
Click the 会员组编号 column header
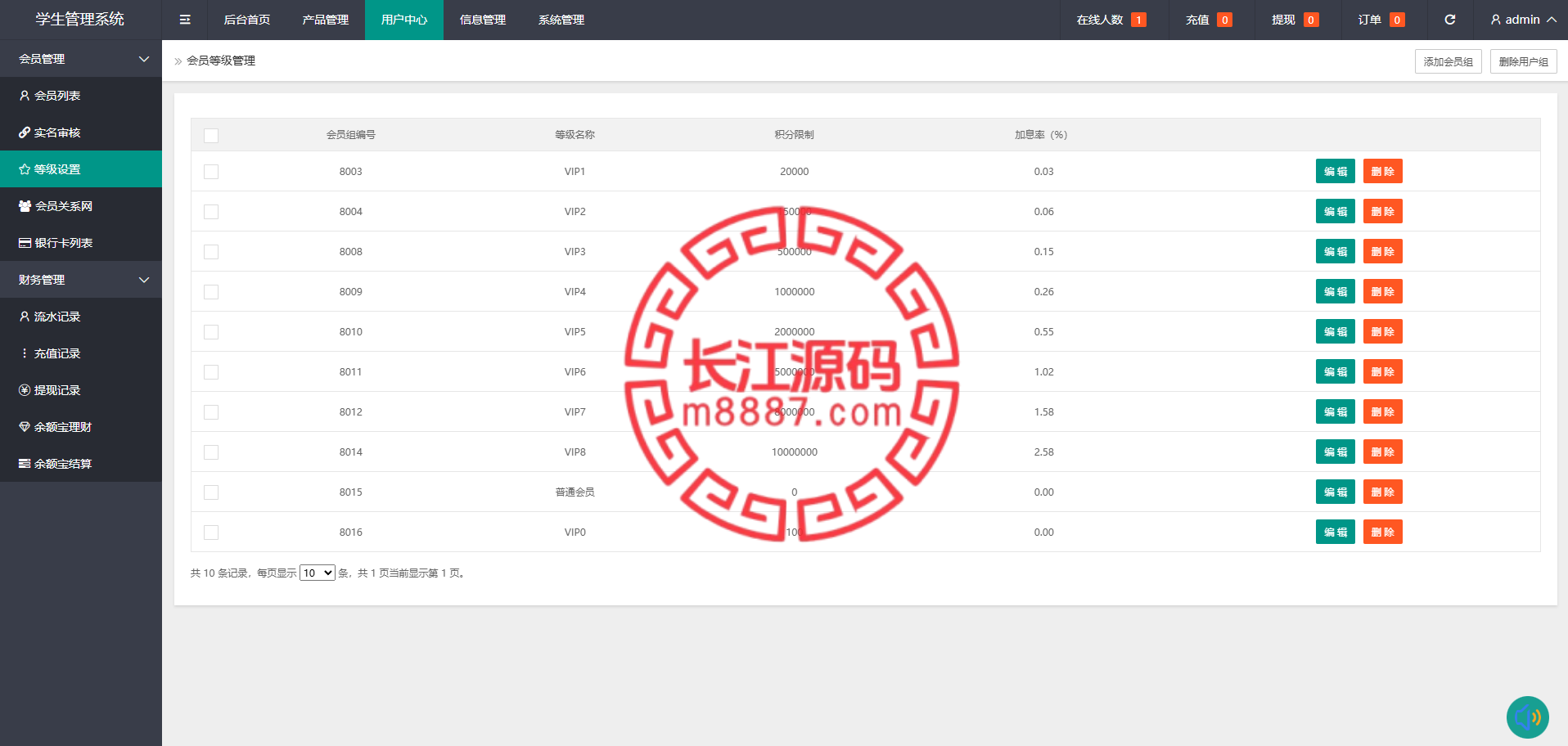[x=351, y=135]
